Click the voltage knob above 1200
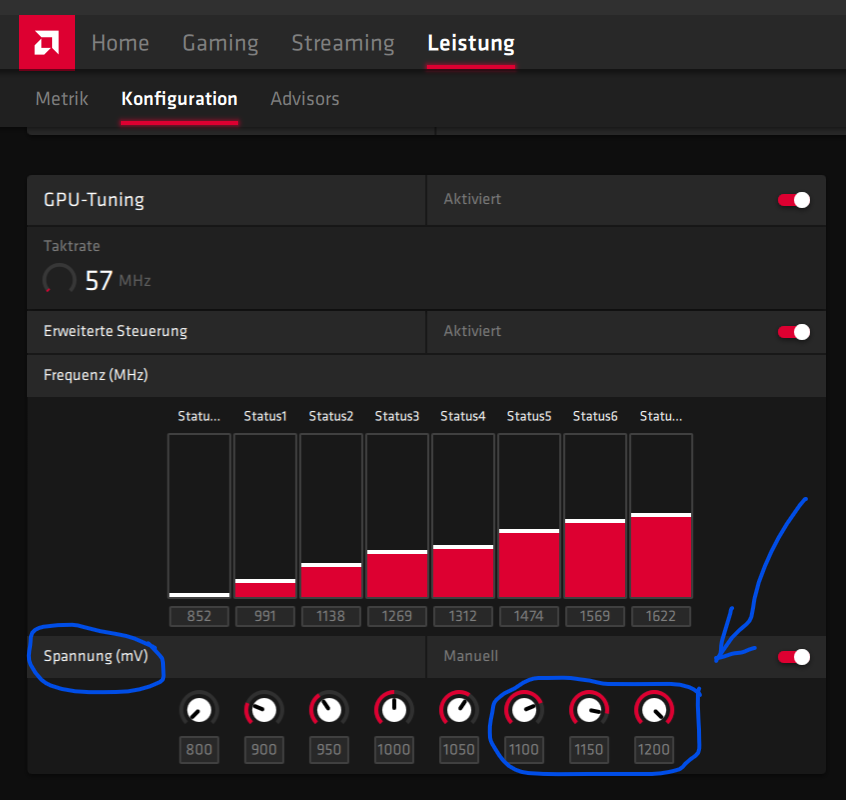The width and height of the screenshot is (846, 800). click(654, 710)
